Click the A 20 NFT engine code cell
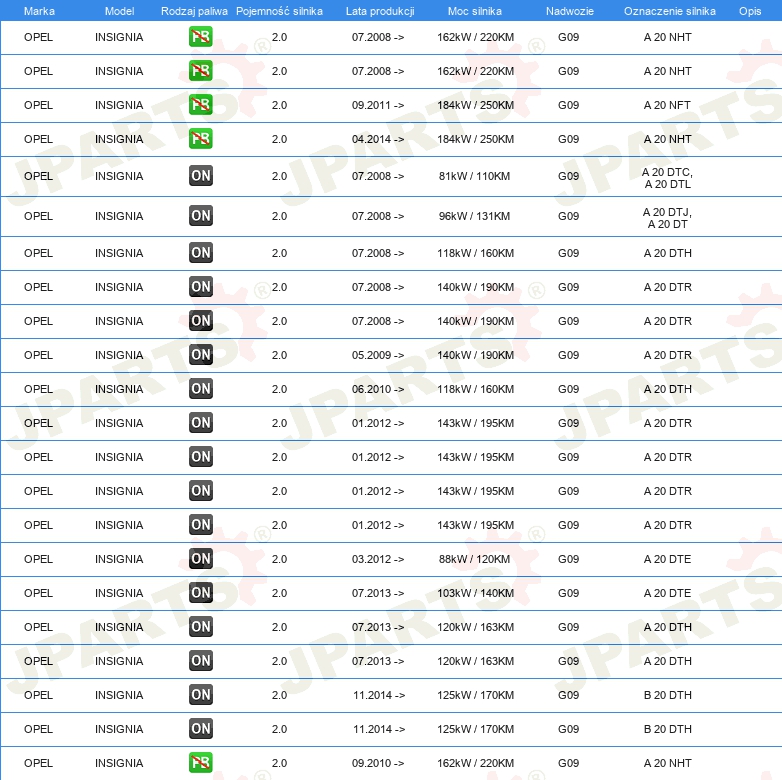Image resolution: width=782 pixels, height=780 pixels. (667, 105)
